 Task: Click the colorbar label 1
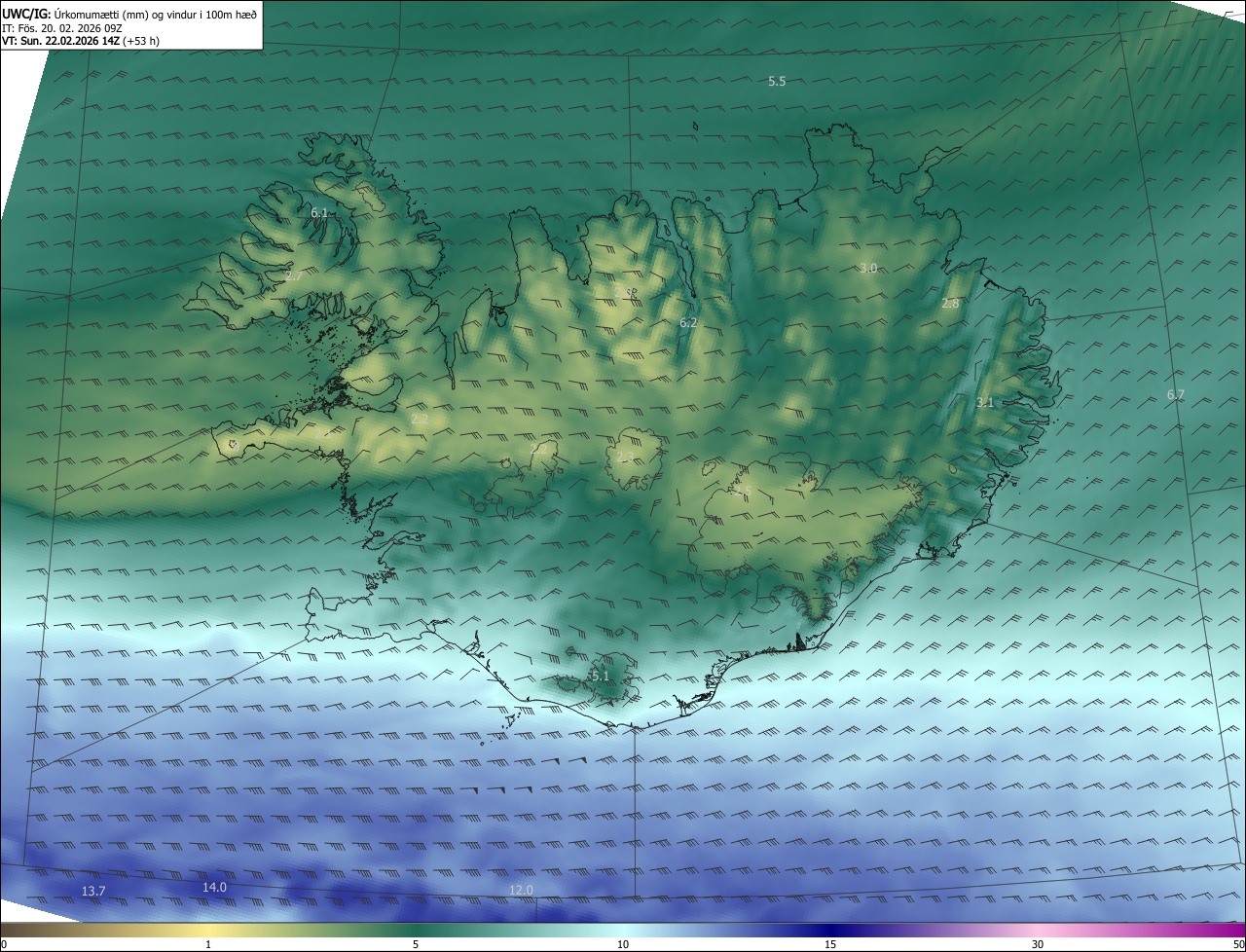point(208,944)
